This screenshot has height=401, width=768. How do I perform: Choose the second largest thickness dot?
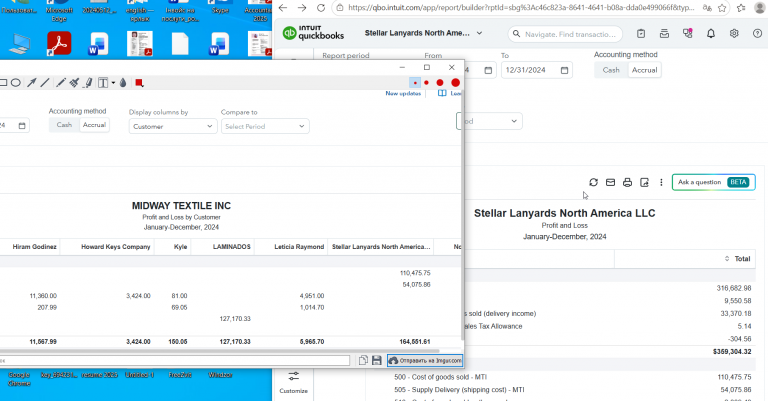click(440, 83)
